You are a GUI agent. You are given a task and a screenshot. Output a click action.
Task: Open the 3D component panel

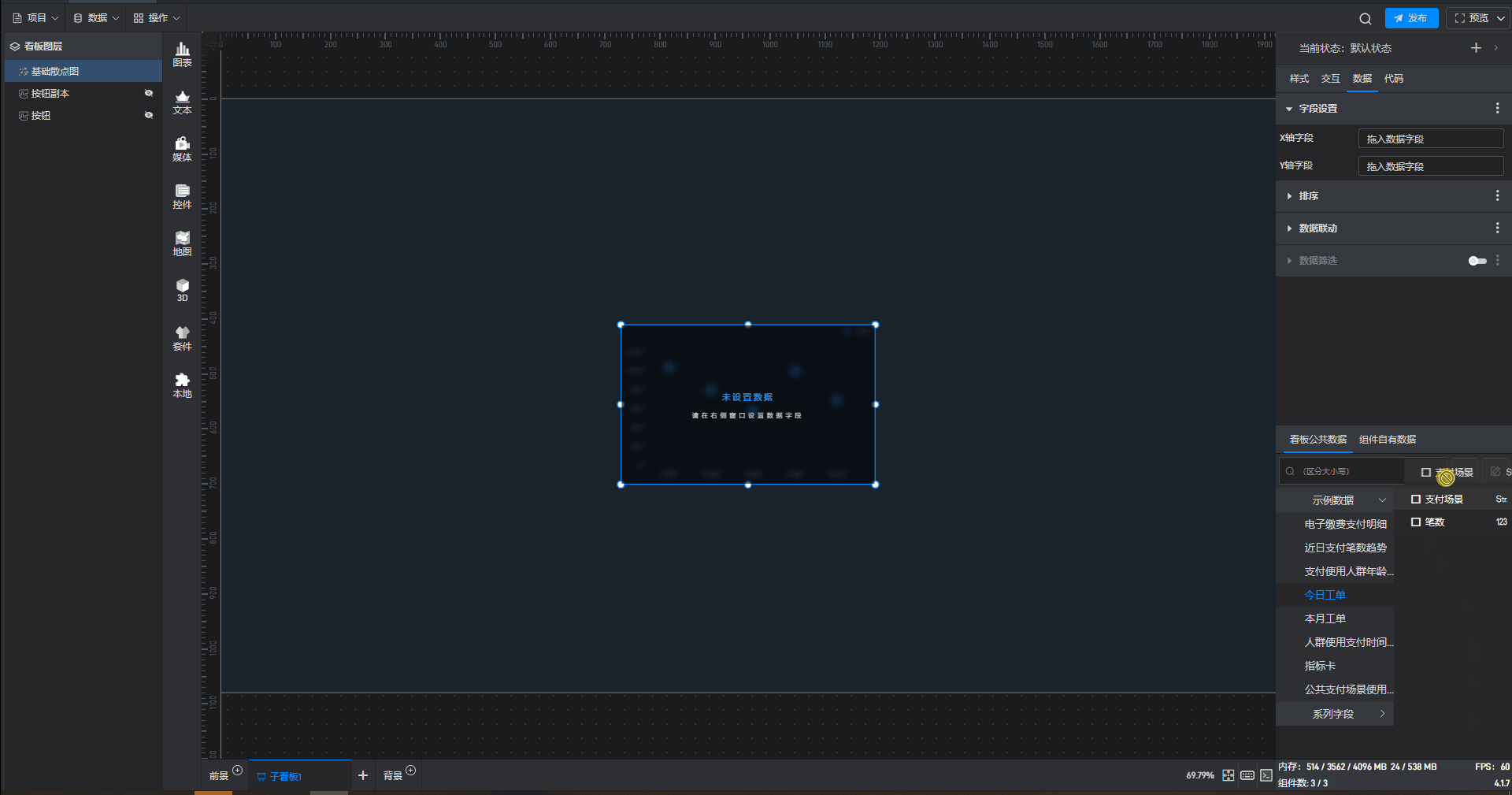pos(182,290)
